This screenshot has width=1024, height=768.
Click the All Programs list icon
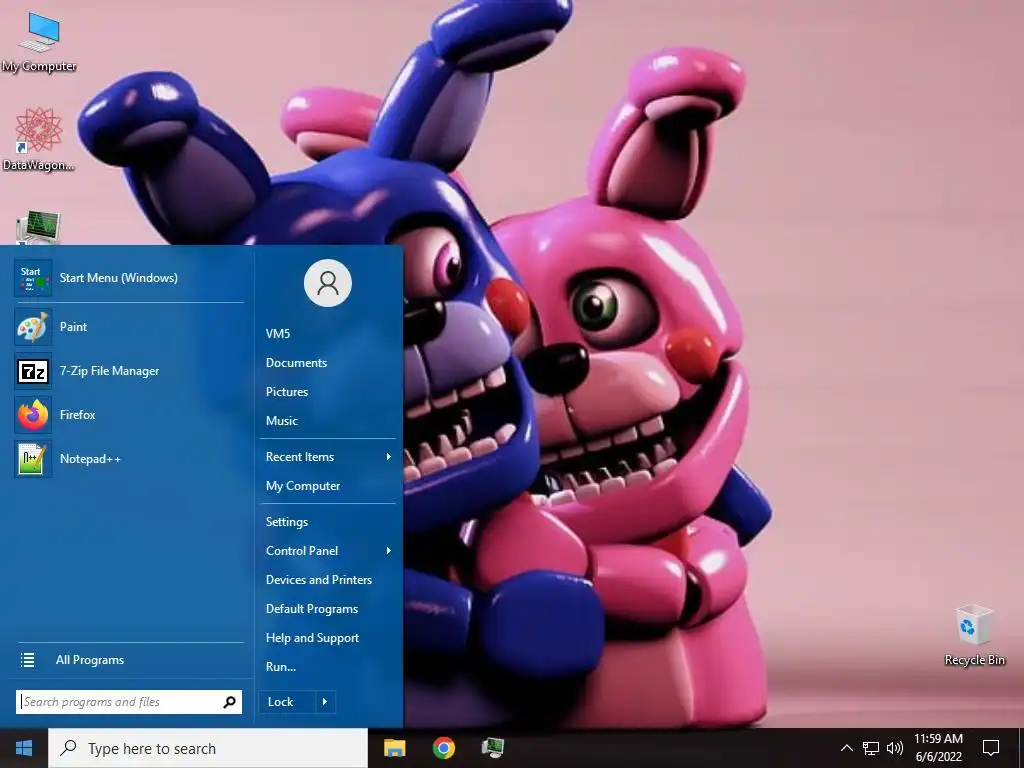27,660
